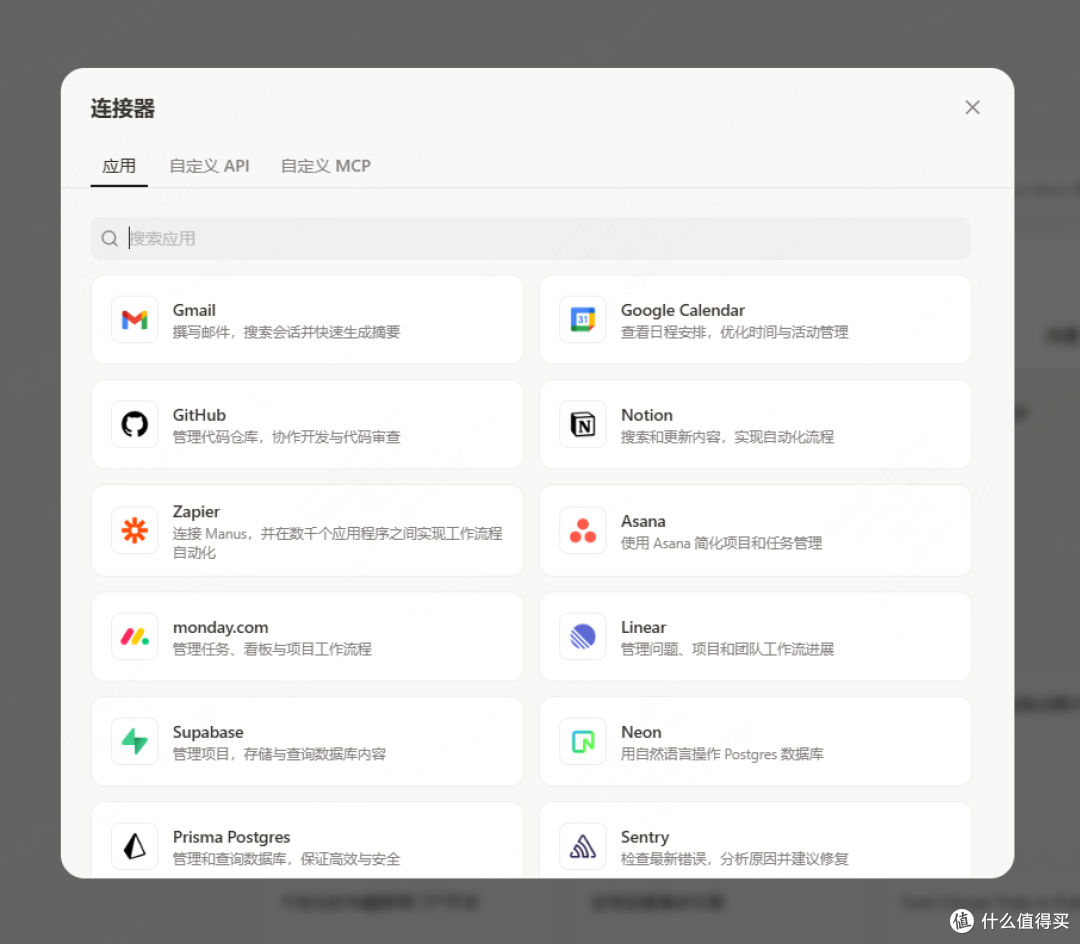Close the 连接器 dialog
Screen dimensions: 1080x944
click(972, 107)
